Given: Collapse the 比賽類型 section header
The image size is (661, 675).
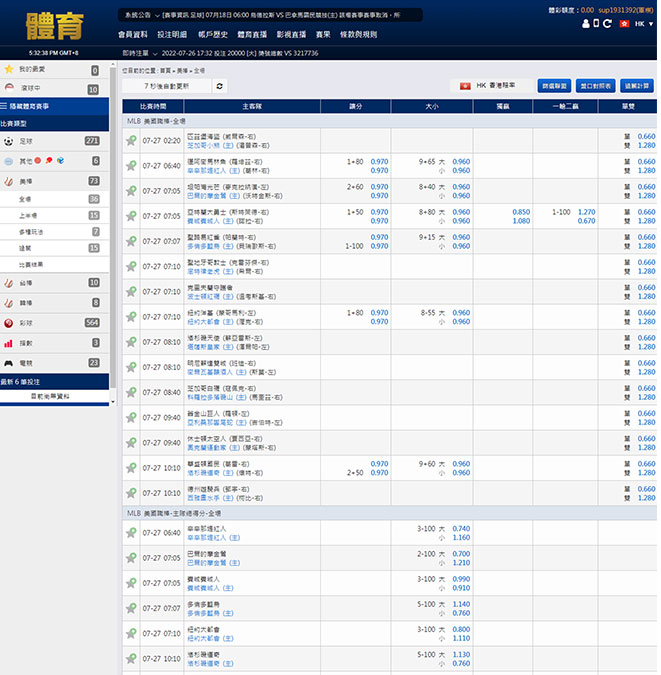Looking at the screenshot, I should 54,124.
